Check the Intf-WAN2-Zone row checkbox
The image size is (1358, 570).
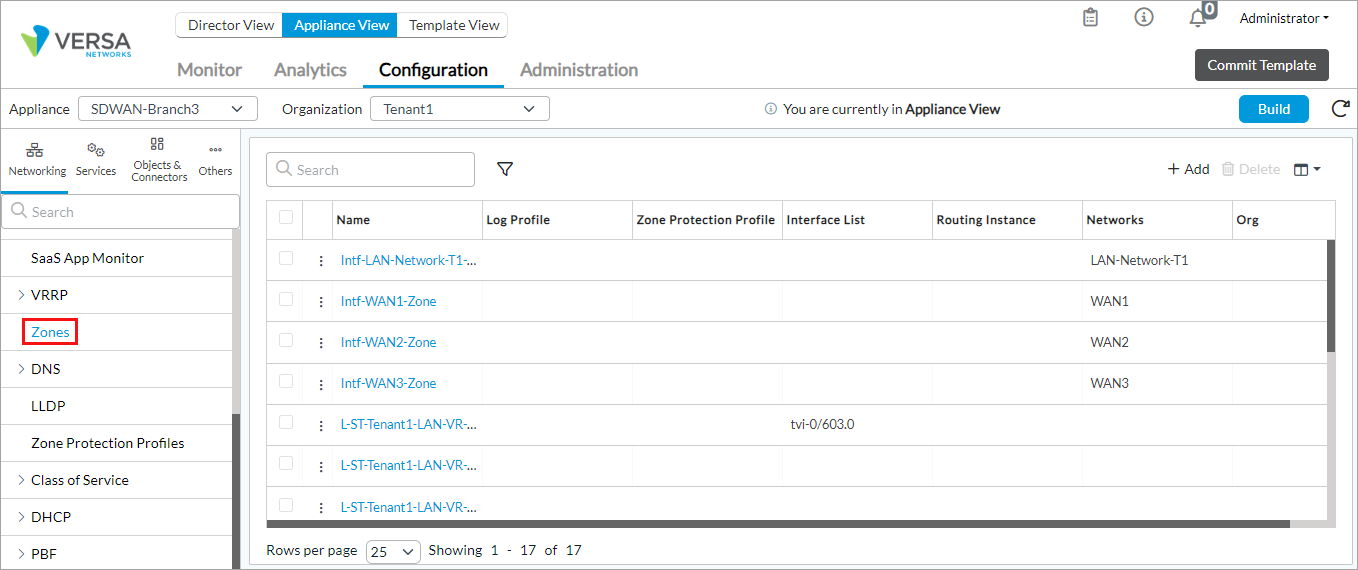click(286, 341)
